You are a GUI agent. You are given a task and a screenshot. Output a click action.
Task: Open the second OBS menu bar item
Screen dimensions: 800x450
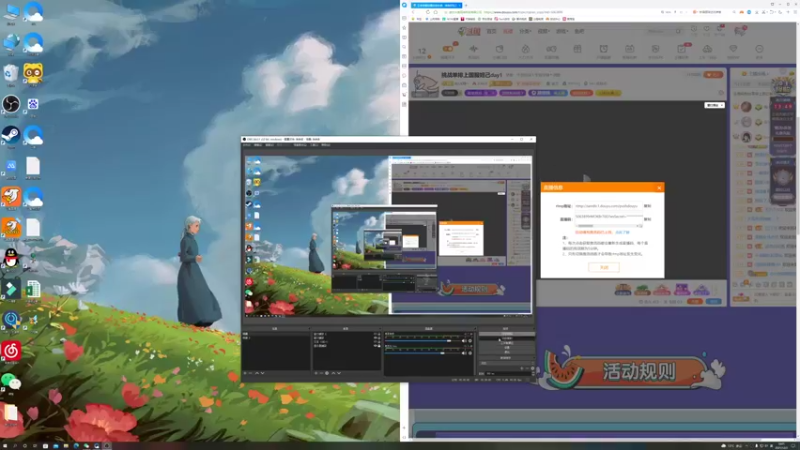pyautogui.click(x=258, y=145)
